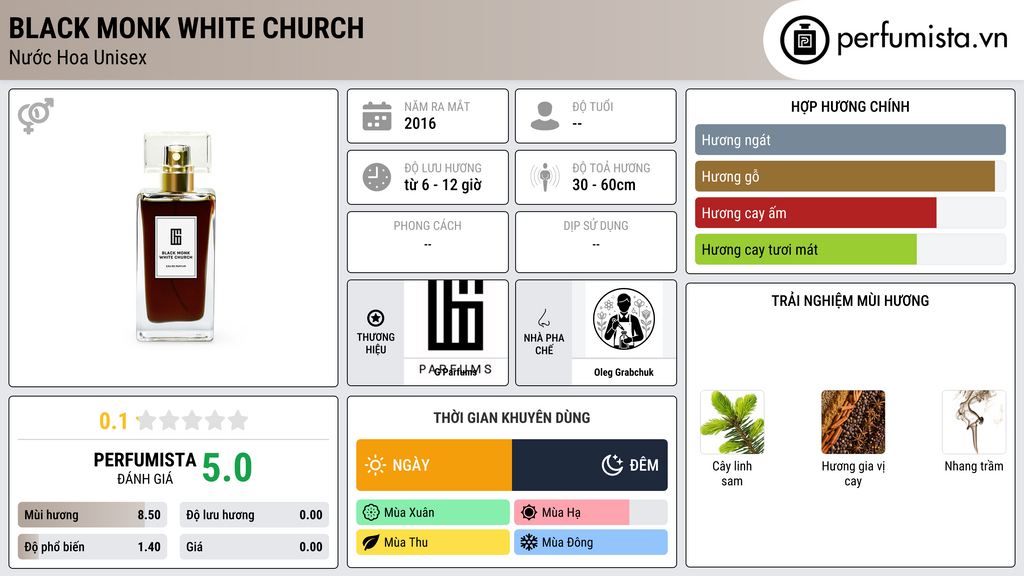Click the Mùa Hạ season bar

590,513
